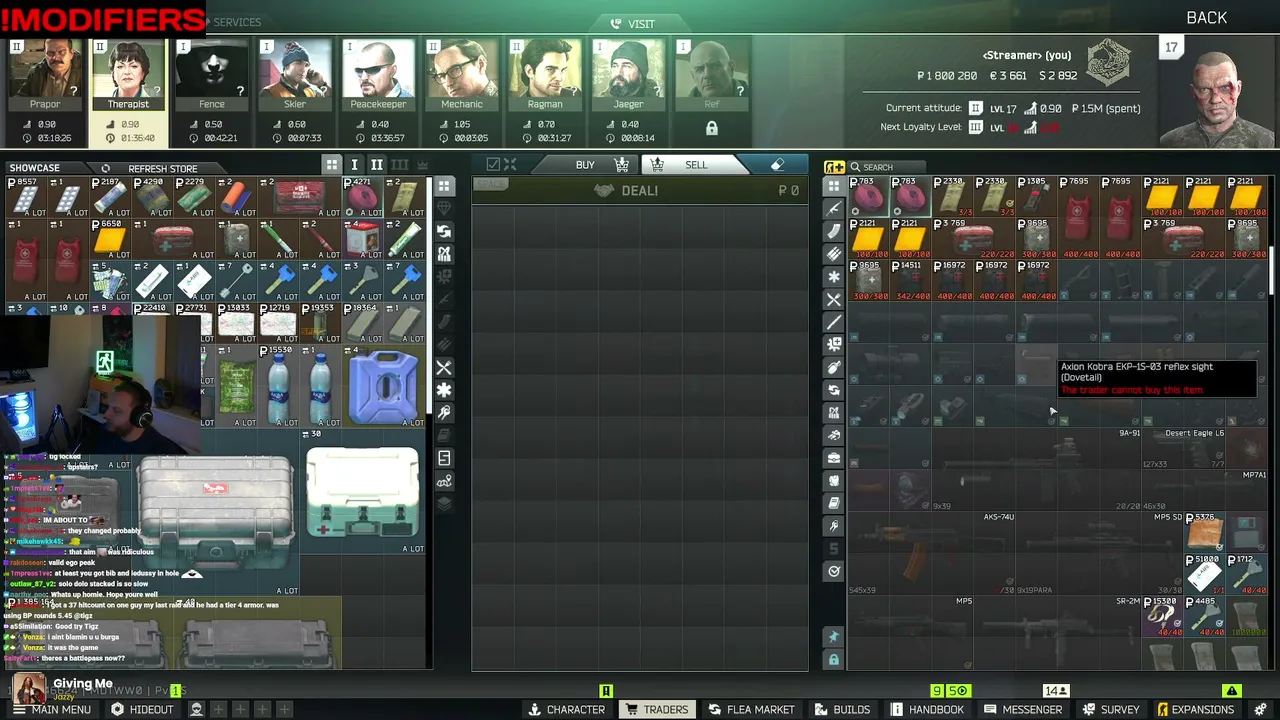Open the Messenger
Image resolution: width=1280 pixels, height=720 pixels.
pyautogui.click(x=1022, y=709)
